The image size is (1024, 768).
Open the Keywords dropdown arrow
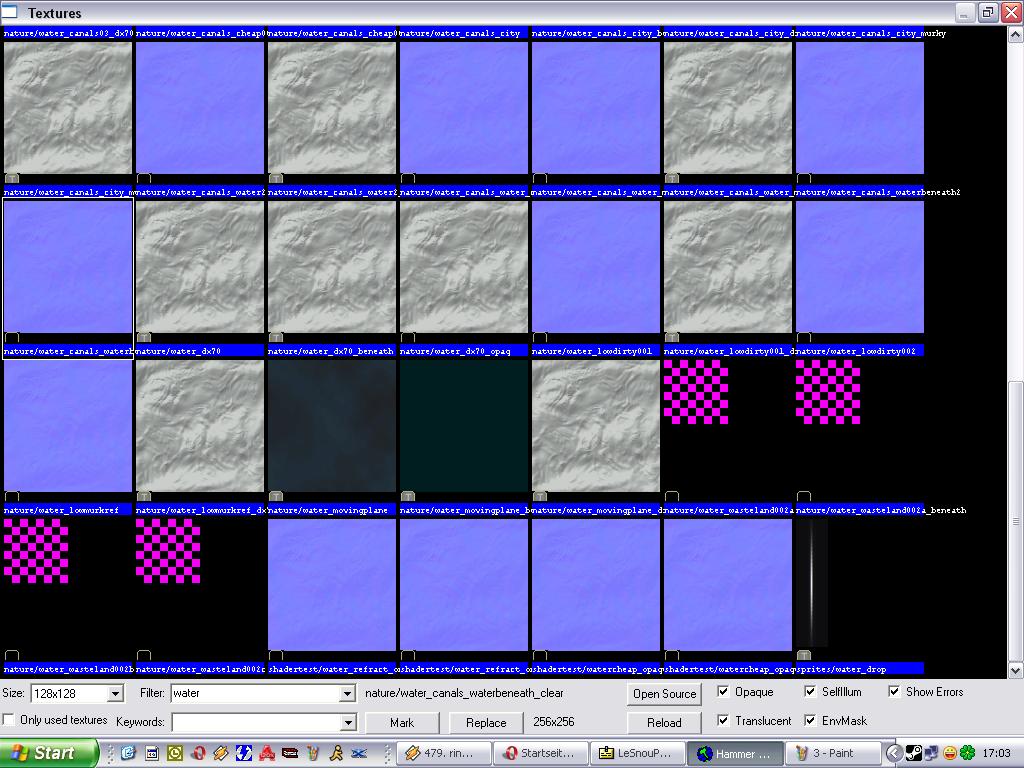pyautogui.click(x=347, y=722)
